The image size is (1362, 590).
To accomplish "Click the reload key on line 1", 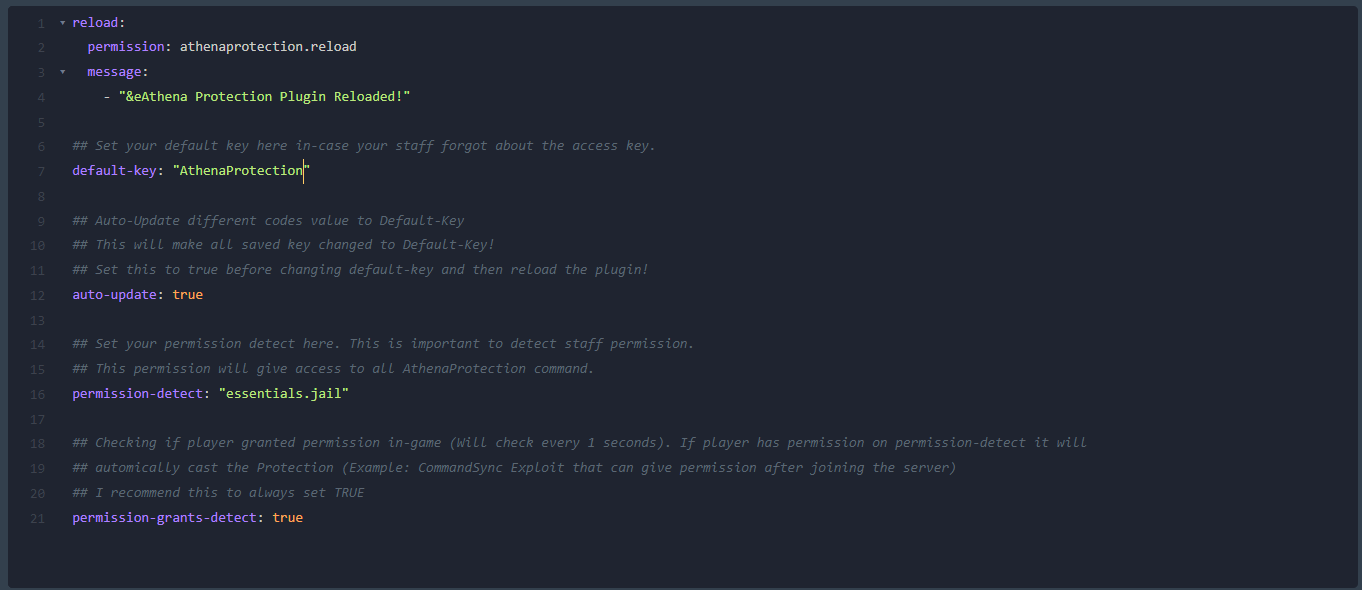I will click(x=95, y=22).
